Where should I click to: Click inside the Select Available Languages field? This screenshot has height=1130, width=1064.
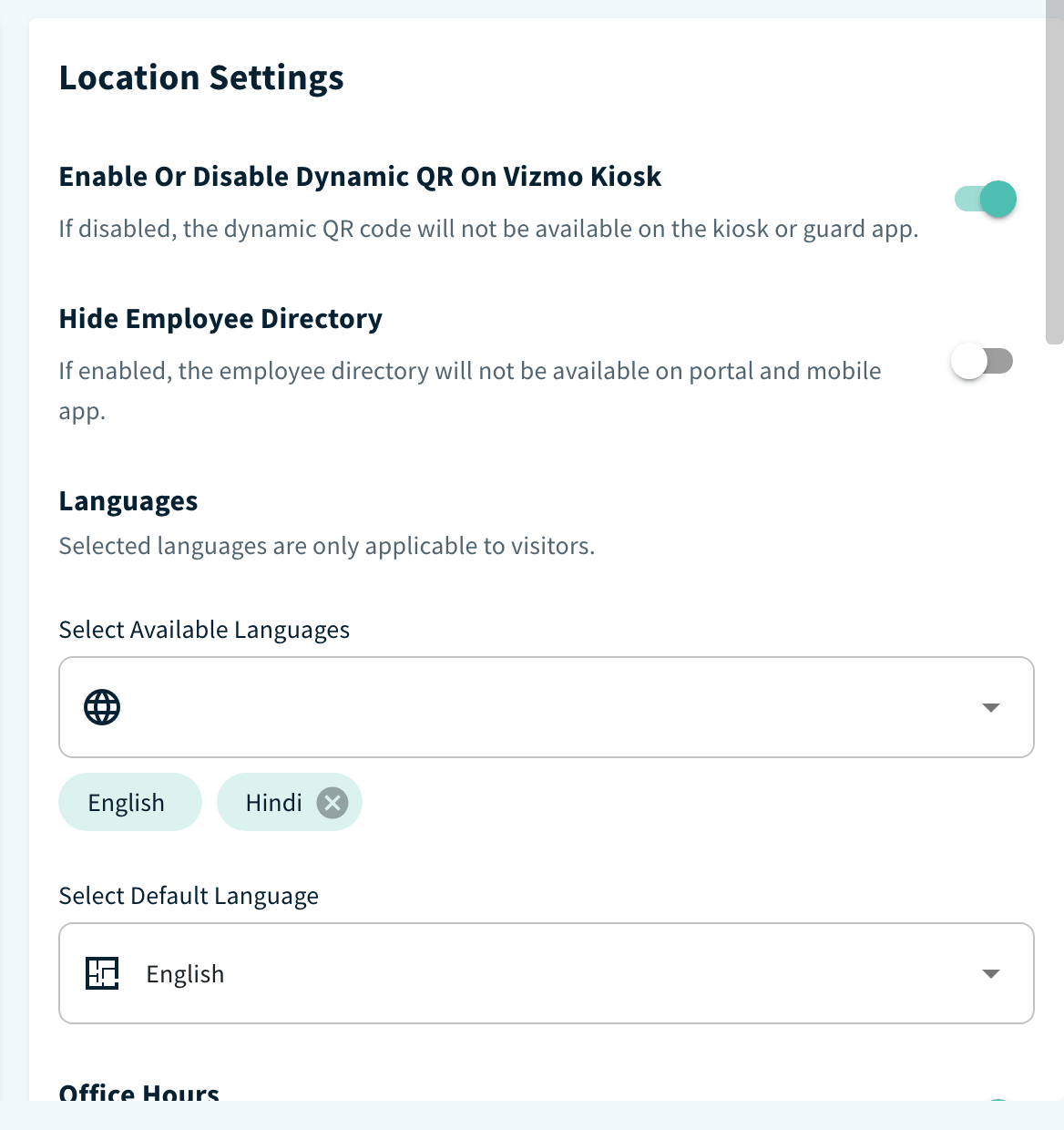coord(547,707)
